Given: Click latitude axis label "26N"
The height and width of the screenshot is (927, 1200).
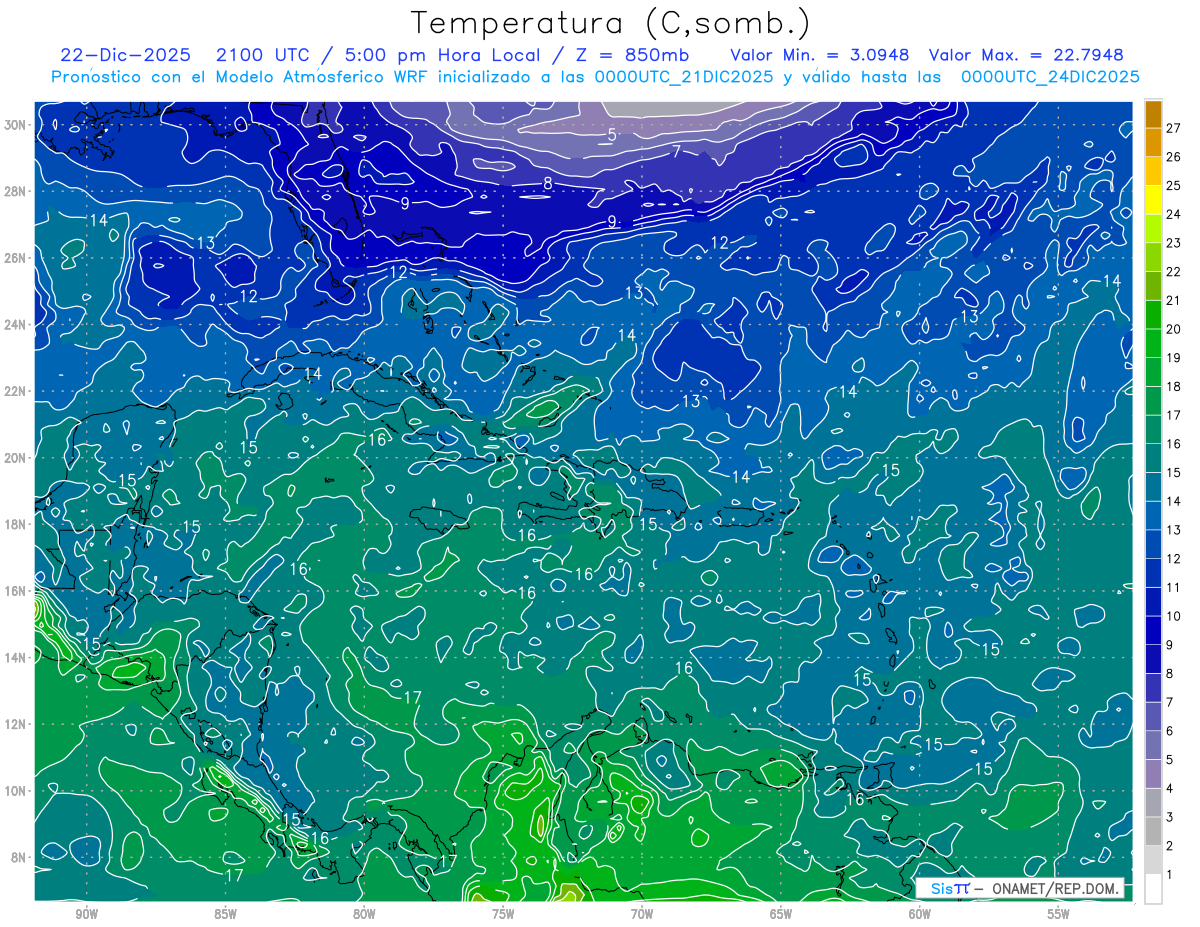Looking at the screenshot, I should (16, 258).
